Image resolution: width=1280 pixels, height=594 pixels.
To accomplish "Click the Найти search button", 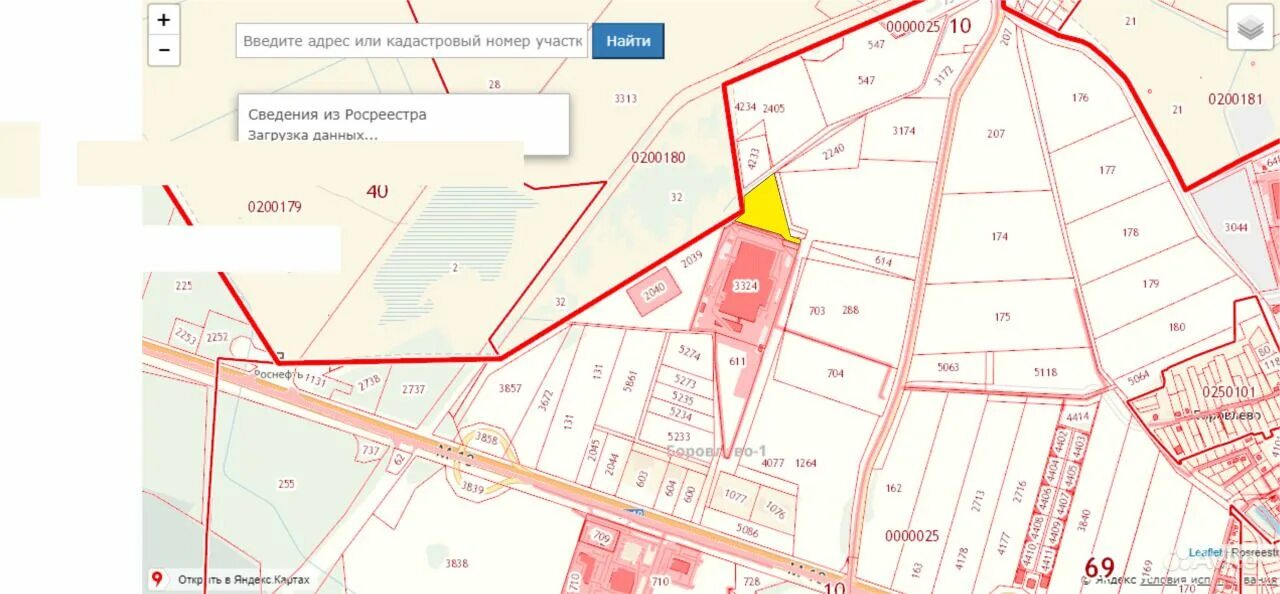I will point(628,41).
